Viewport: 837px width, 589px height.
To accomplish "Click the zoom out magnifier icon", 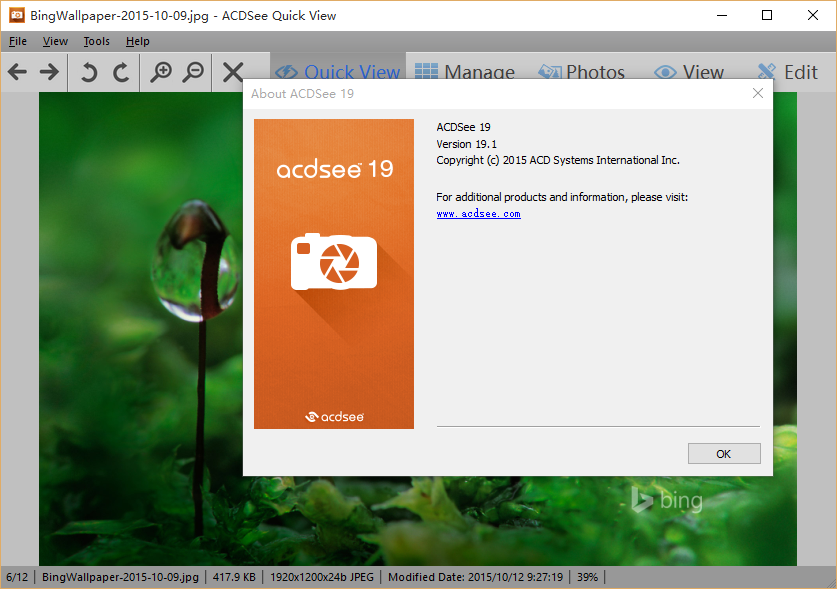I will 193,72.
